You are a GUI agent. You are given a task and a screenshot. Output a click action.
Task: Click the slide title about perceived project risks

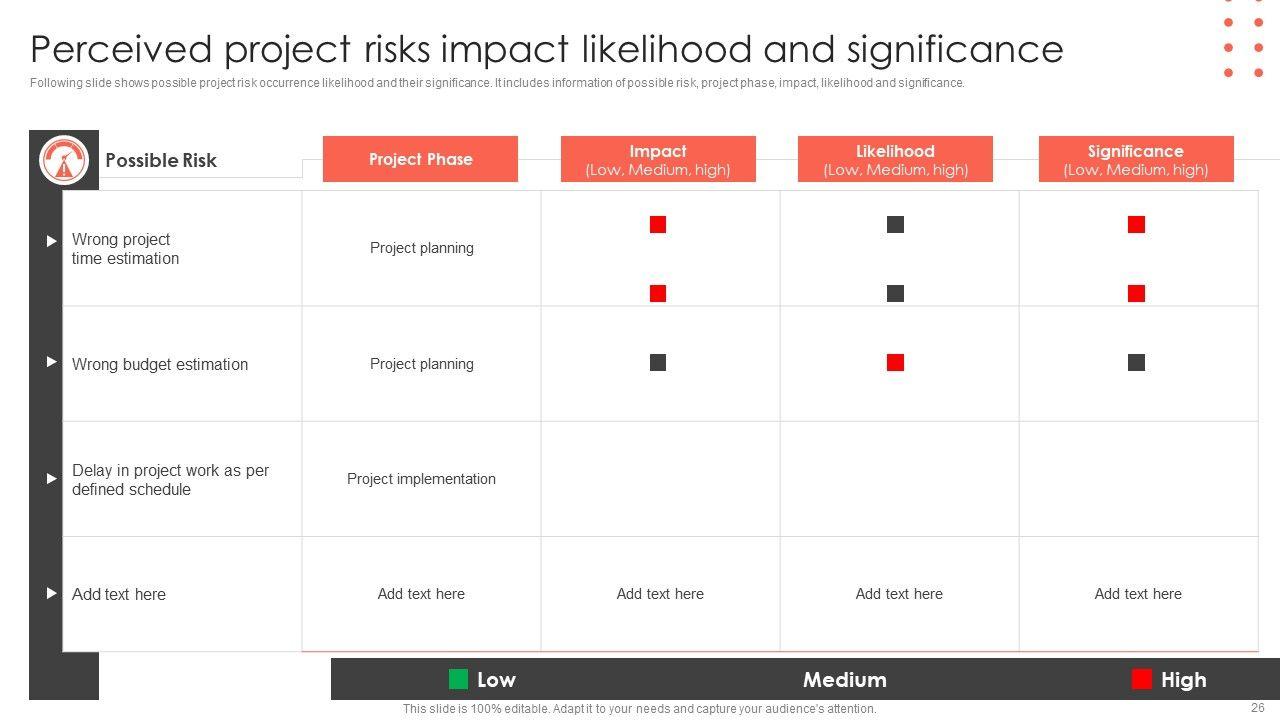pyautogui.click(x=546, y=49)
